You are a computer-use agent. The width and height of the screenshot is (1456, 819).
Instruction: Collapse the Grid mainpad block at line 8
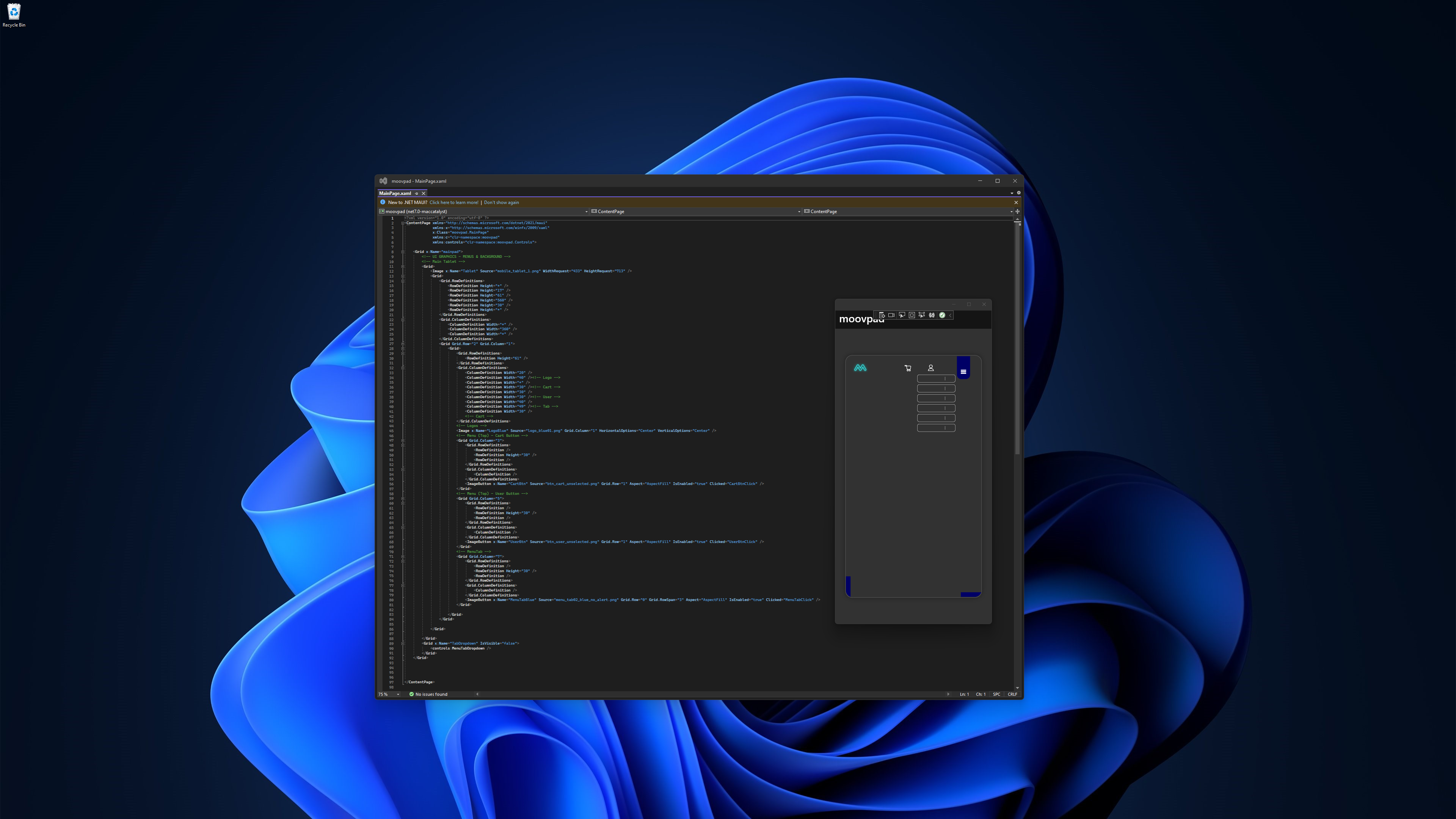point(403,252)
